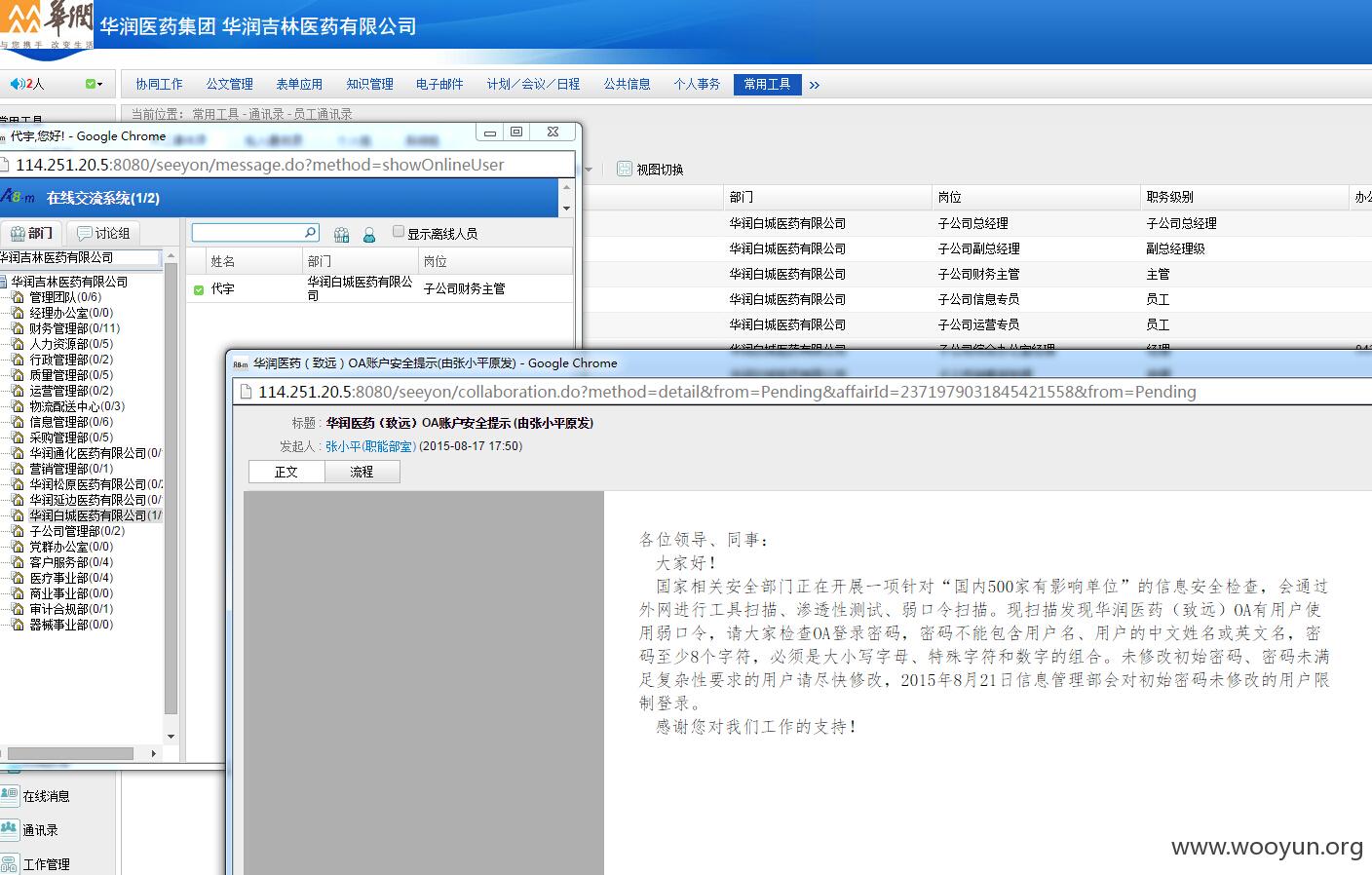
Task: Click the tree's horizontal scrollbar right arrow
Action: 153,753
